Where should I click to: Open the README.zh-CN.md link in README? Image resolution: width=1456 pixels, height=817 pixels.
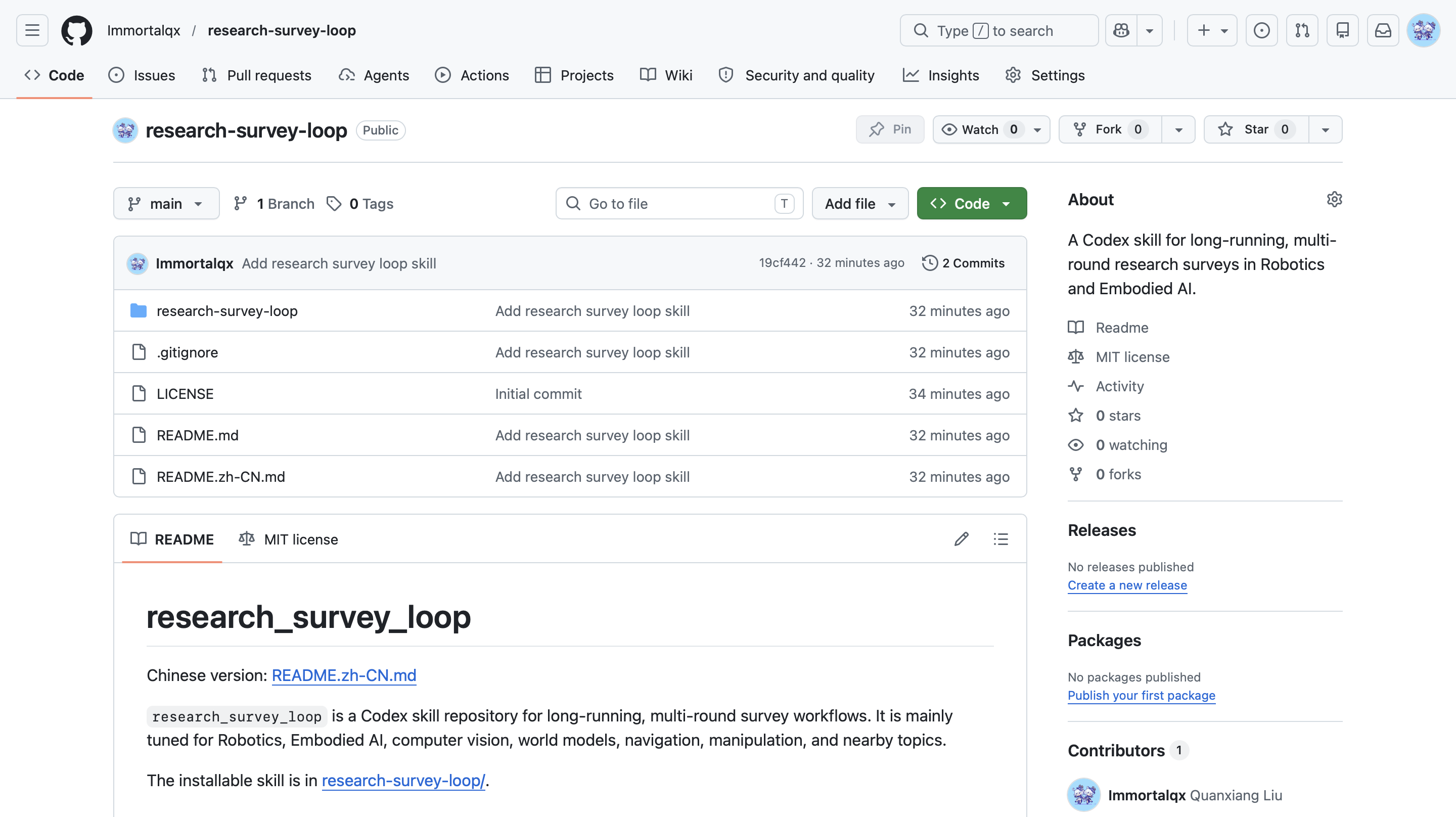click(x=344, y=675)
